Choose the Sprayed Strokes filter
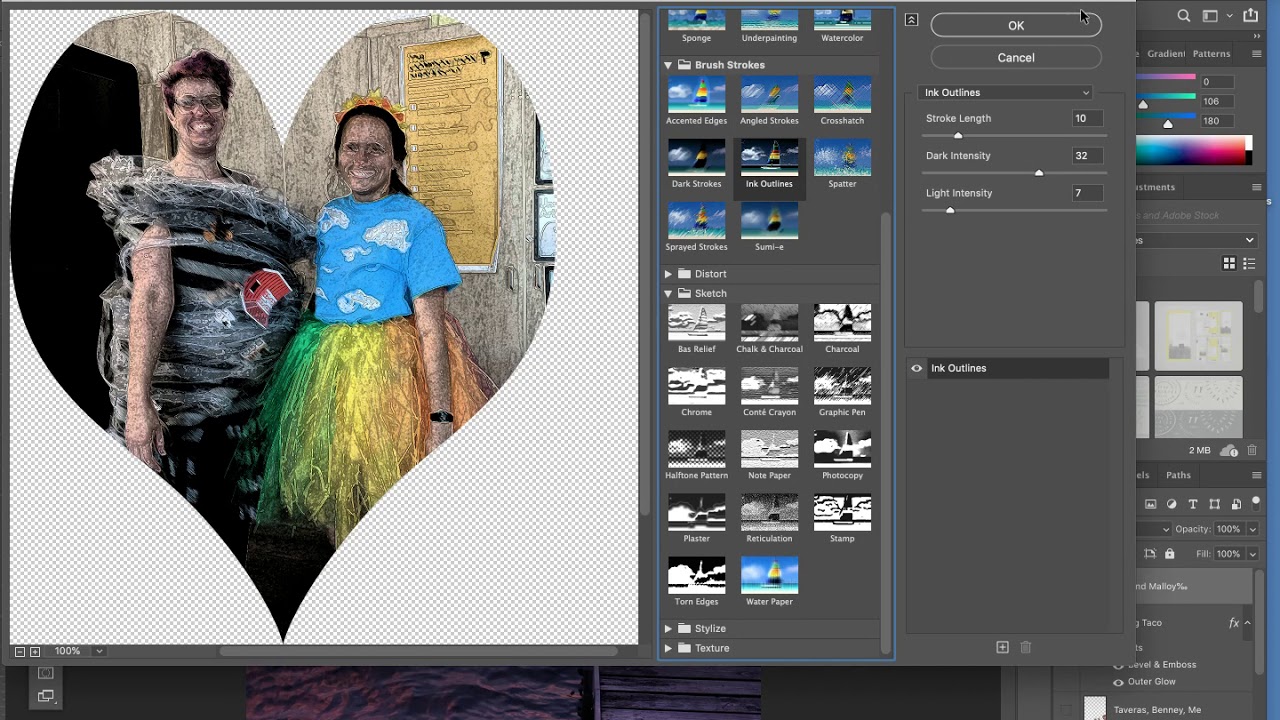This screenshot has height=720, width=1280. pos(697,221)
